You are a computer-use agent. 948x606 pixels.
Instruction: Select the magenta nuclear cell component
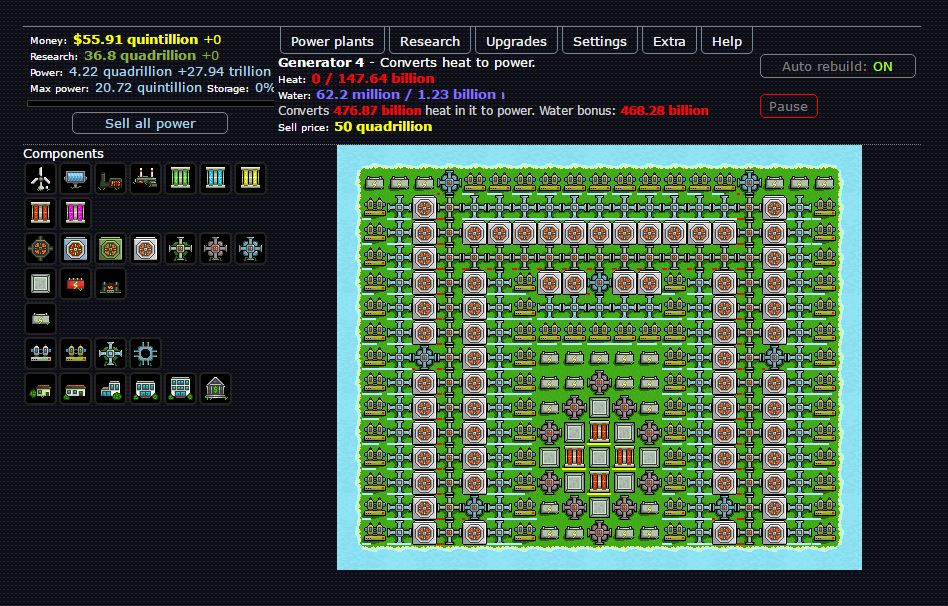point(76,213)
